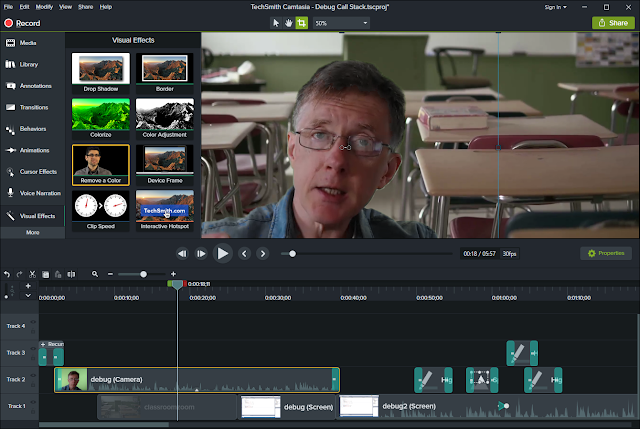The image size is (640, 429).
Task: Switch to the Annotations panel
Action: (33, 86)
